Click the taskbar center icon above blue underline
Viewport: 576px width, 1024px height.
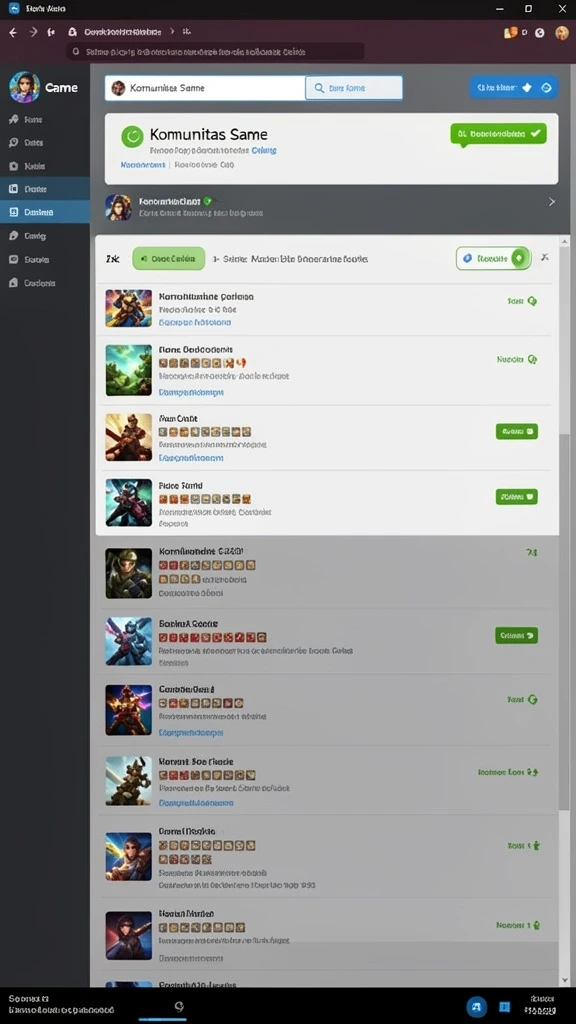pyautogui.click(x=179, y=1006)
